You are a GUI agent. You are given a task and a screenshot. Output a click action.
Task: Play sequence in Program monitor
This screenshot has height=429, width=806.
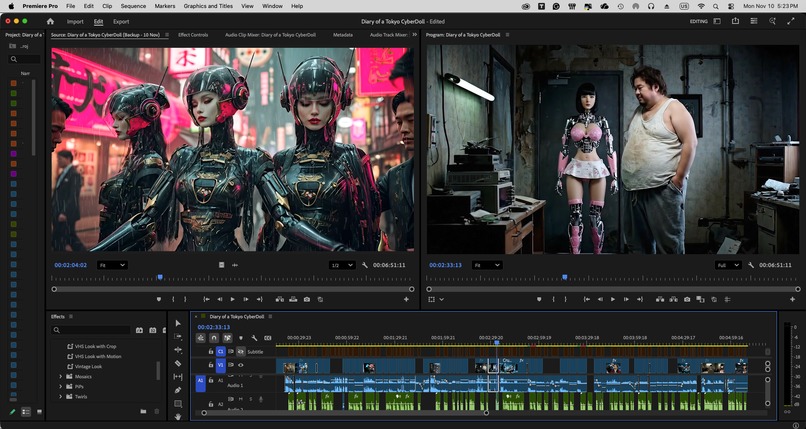point(613,299)
